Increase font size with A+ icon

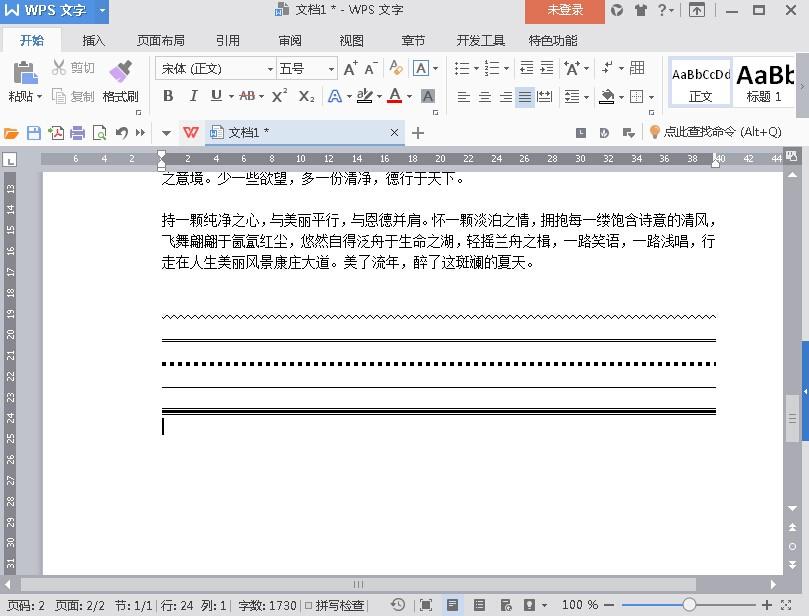tap(350, 68)
